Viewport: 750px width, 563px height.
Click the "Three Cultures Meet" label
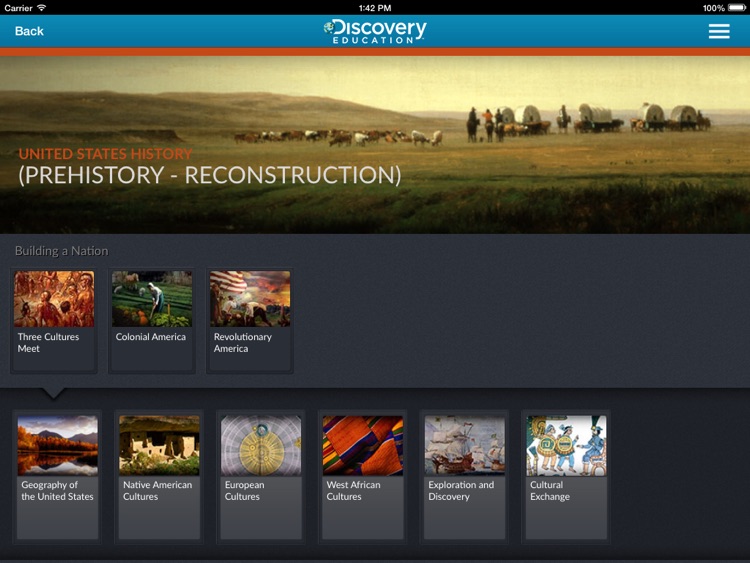(48, 342)
